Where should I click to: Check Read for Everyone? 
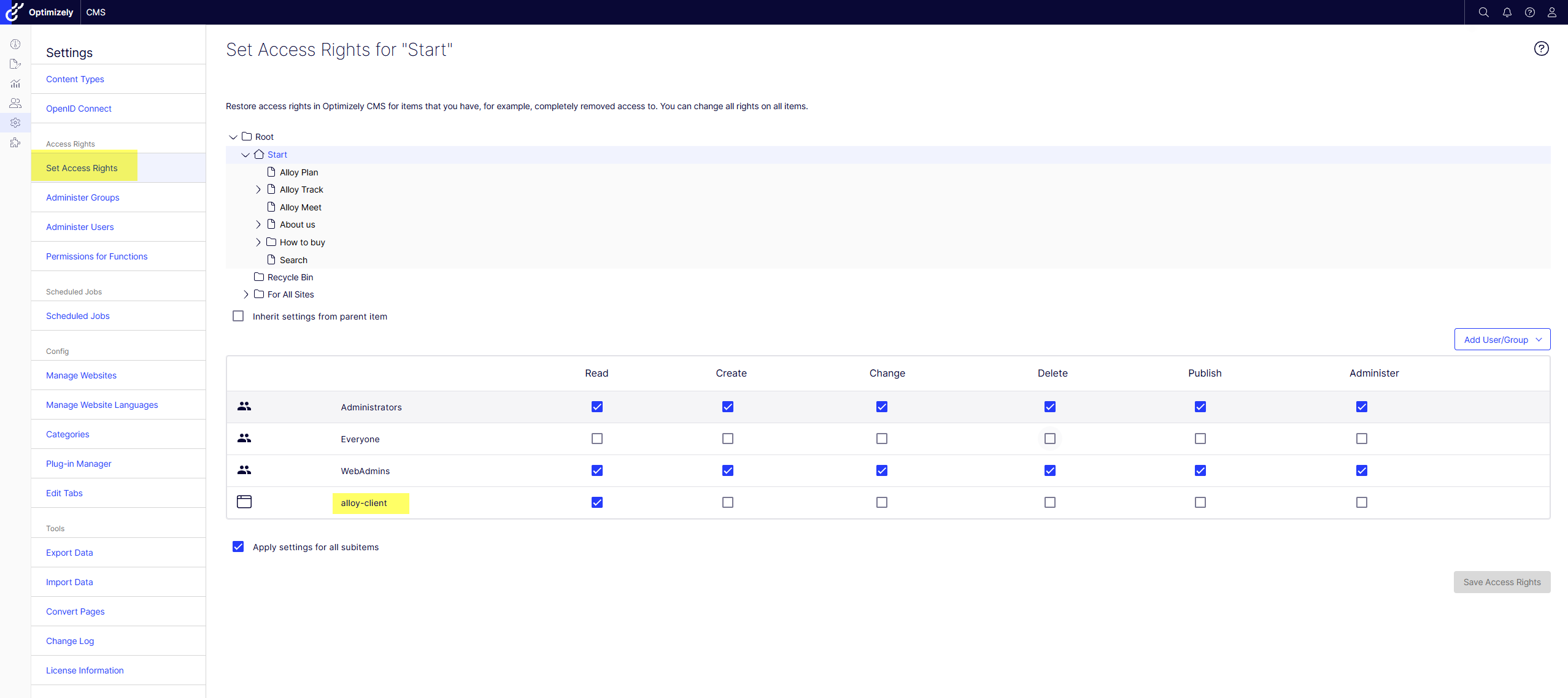(597, 439)
